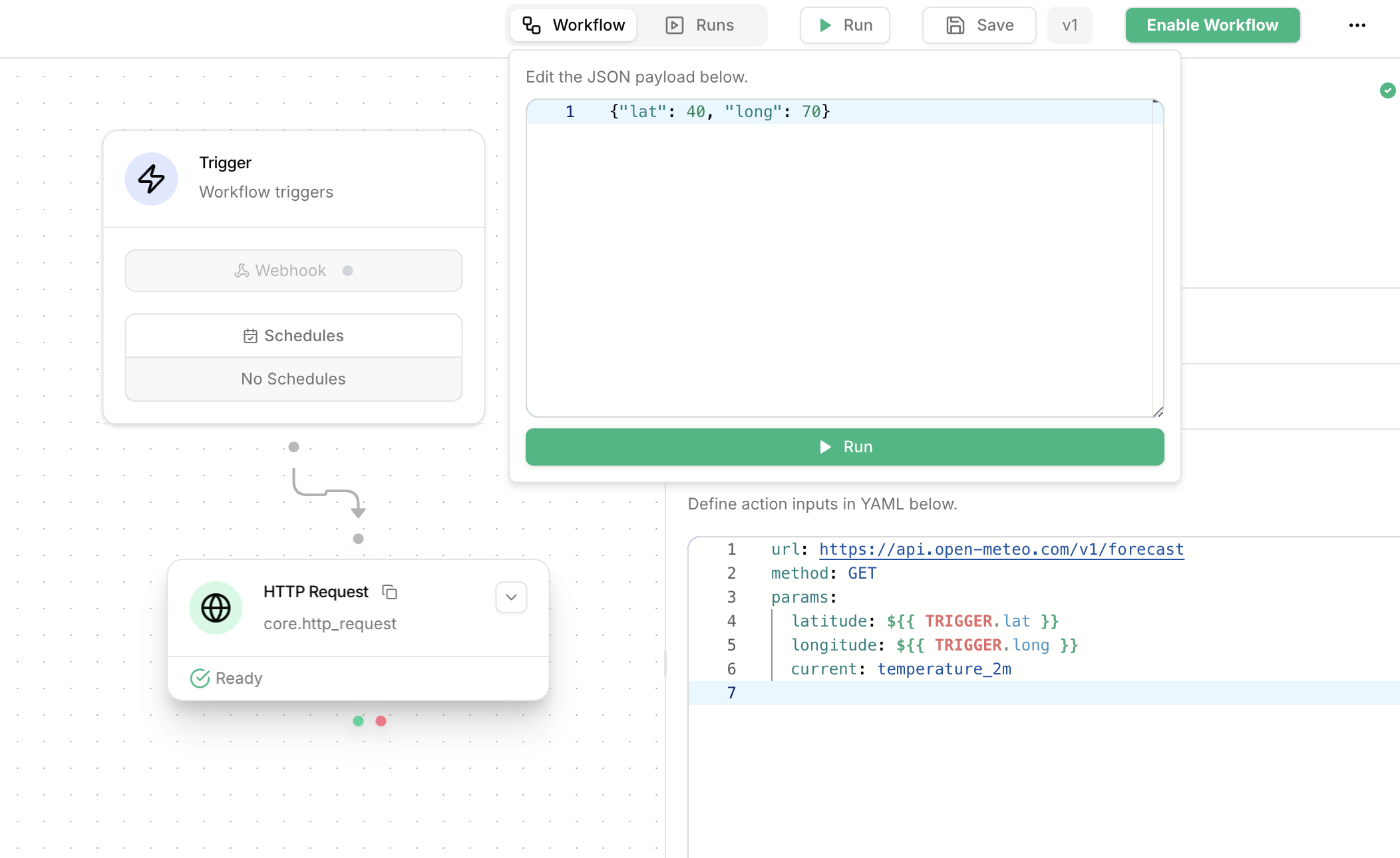Screen dimensions: 1400x858
Task: Click 'current: temperature_2m' YAML line
Action: coord(901,669)
